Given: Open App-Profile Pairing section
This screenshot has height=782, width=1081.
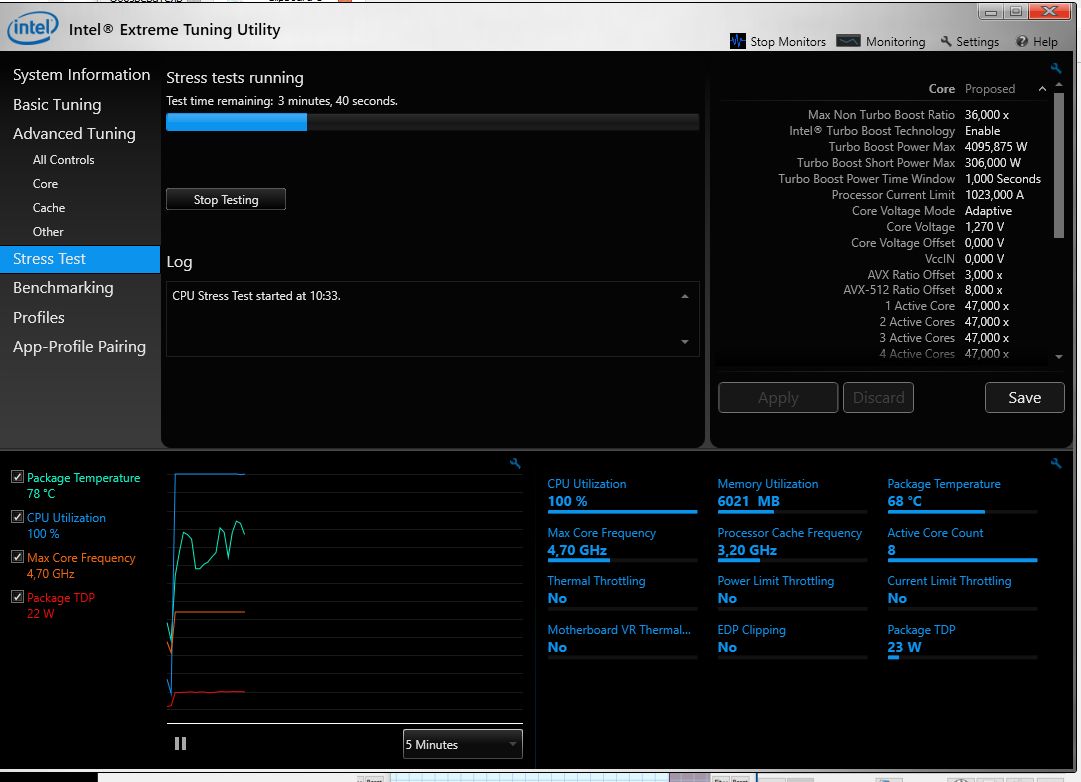Looking at the screenshot, I should pos(79,347).
